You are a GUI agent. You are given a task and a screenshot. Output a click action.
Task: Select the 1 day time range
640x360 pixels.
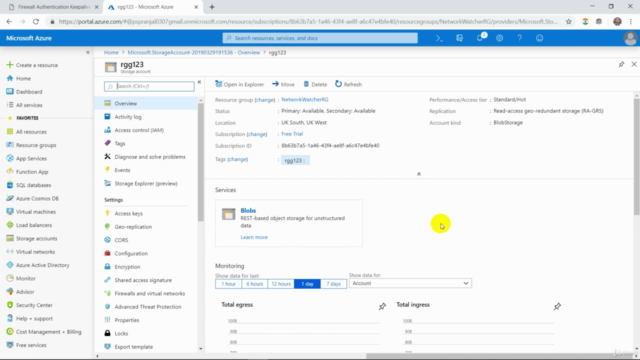point(307,284)
